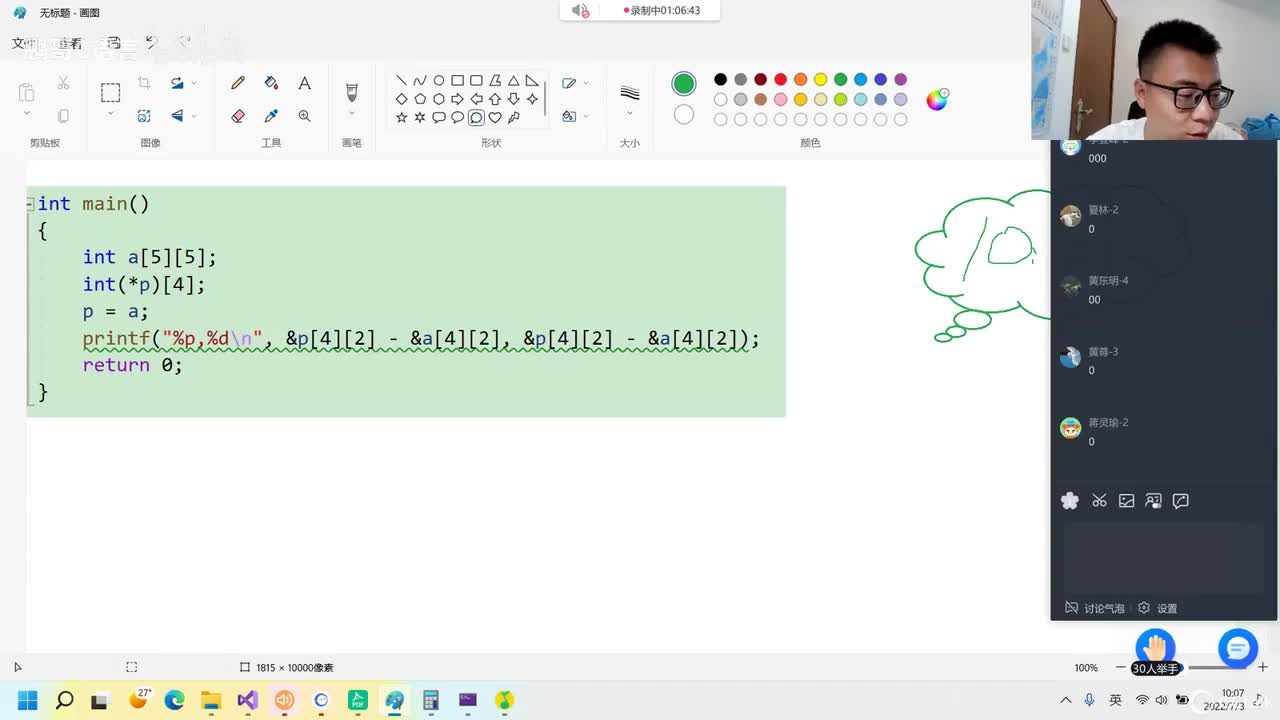The height and width of the screenshot is (720, 1280).
Task: Open chat panel settings (设置)
Action: tap(1158, 608)
